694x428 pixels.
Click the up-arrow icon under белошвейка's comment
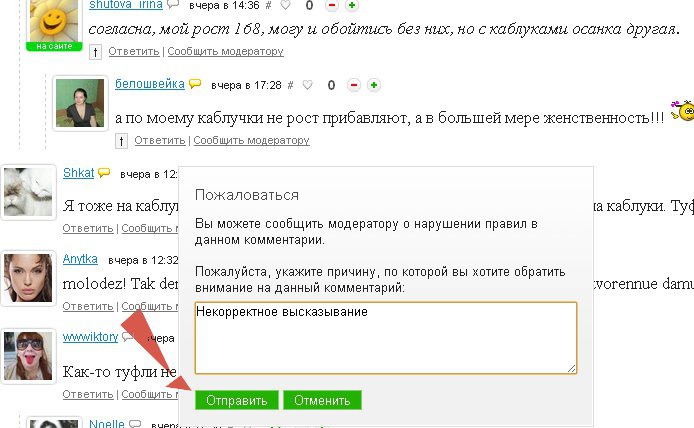click(122, 140)
